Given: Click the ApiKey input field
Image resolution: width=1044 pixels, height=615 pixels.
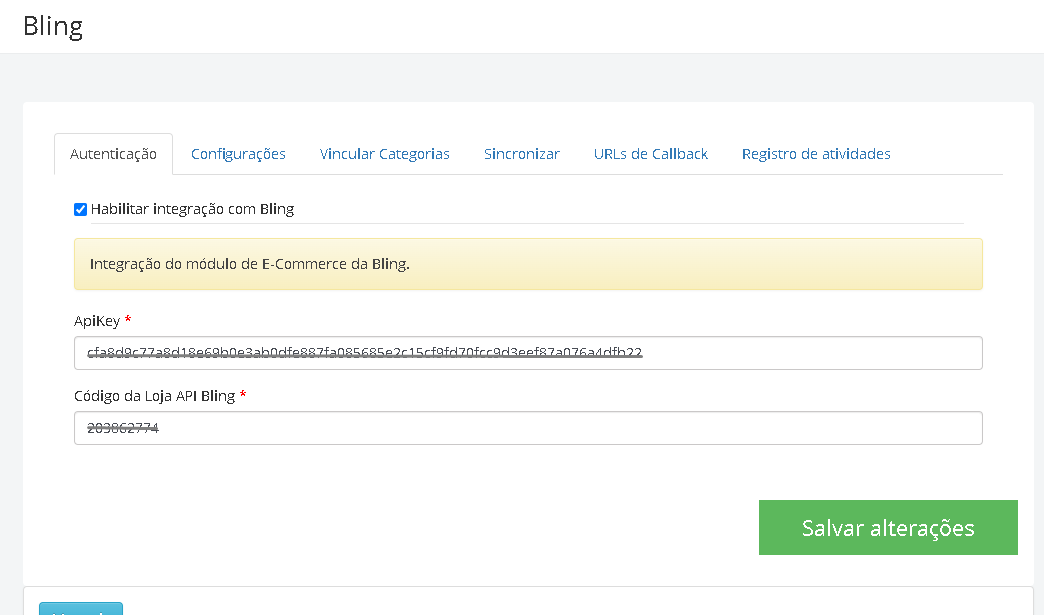Looking at the screenshot, I should (x=528, y=353).
